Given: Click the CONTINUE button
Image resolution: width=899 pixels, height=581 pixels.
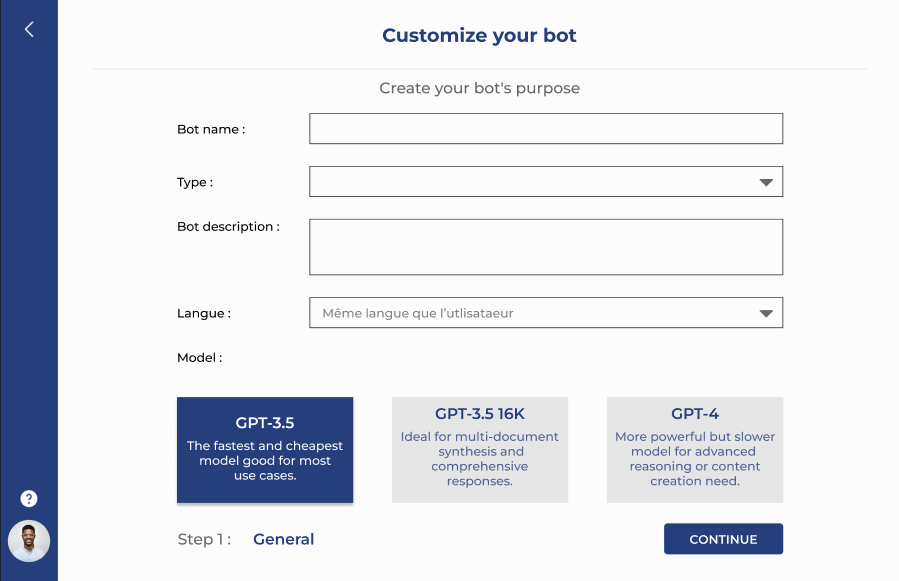Looking at the screenshot, I should 724,539.
